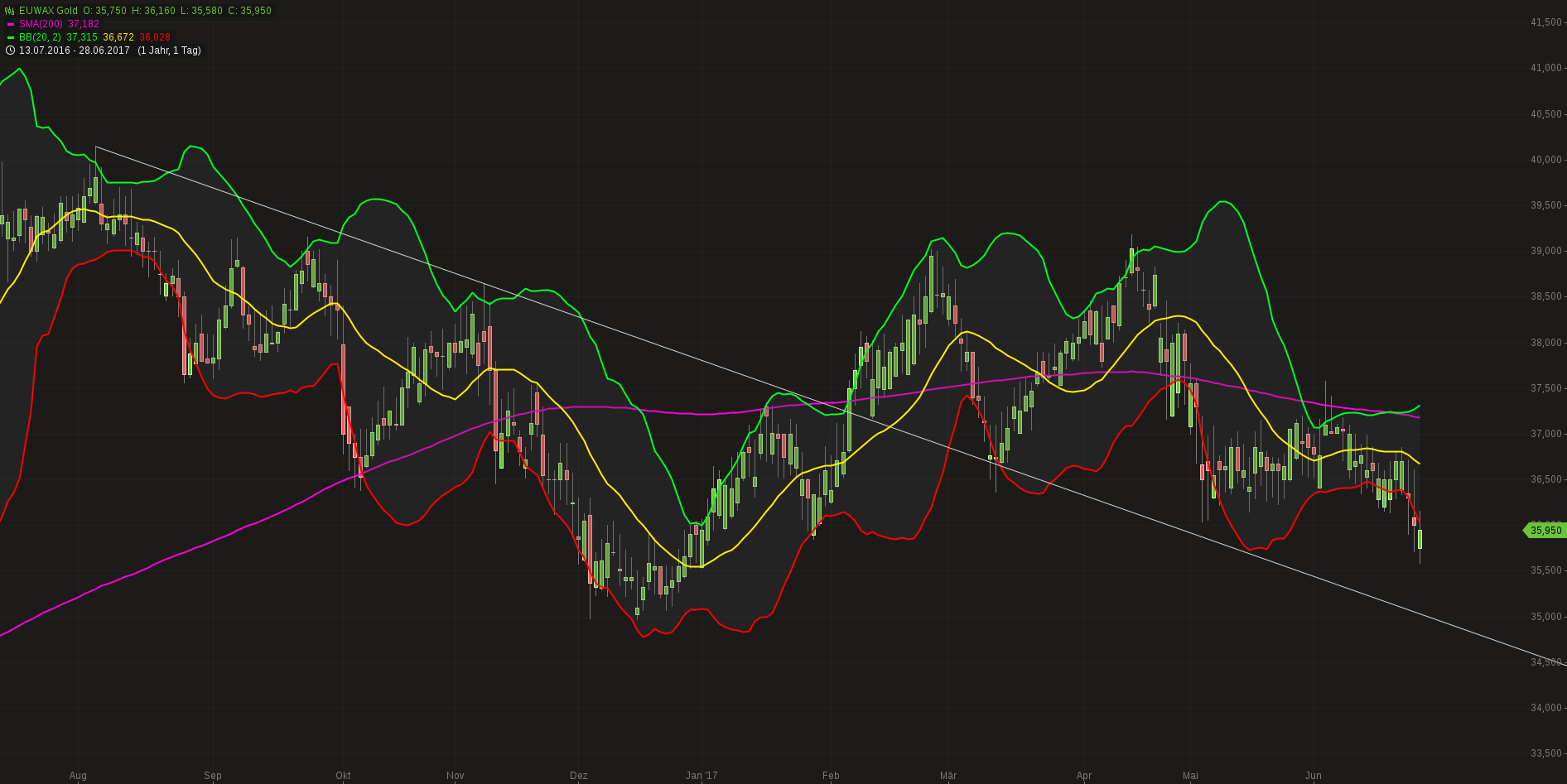This screenshot has width=1567, height=784.
Task: Select the magenta SMA(200) legend line icon
Action: tap(11, 23)
